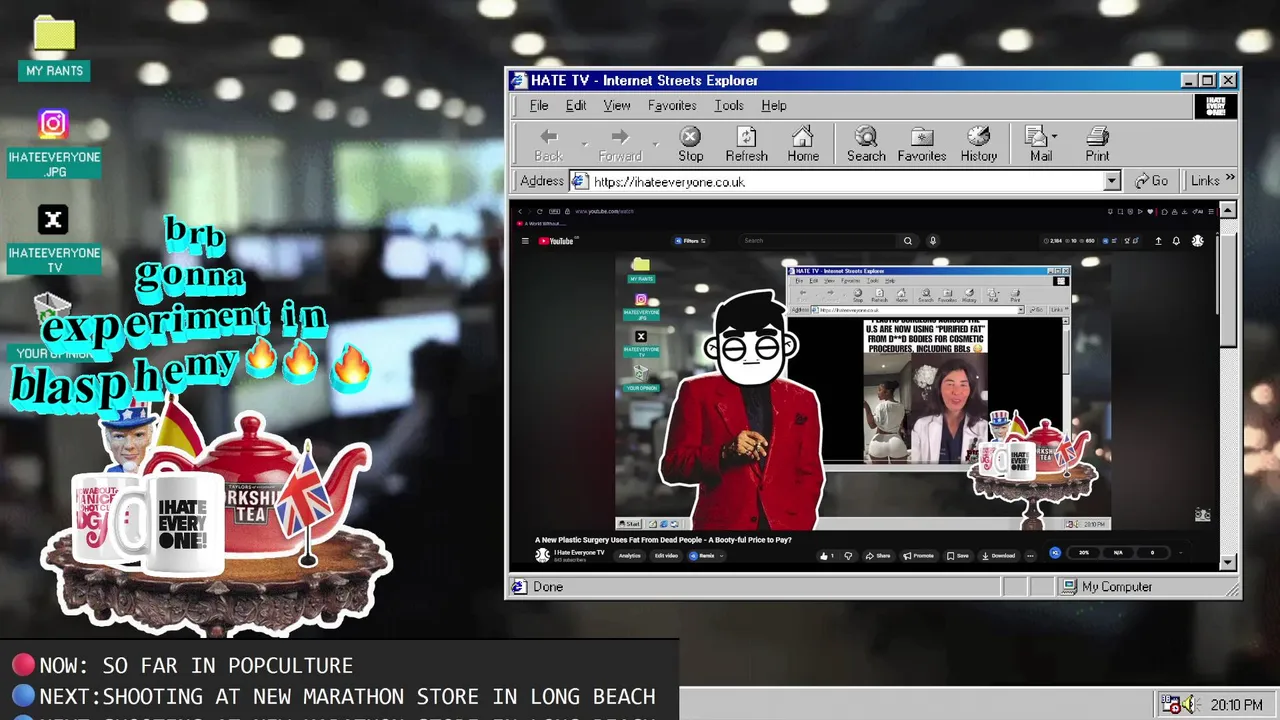The height and width of the screenshot is (720, 1280).
Task: Open the Help menu
Action: point(774,106)
